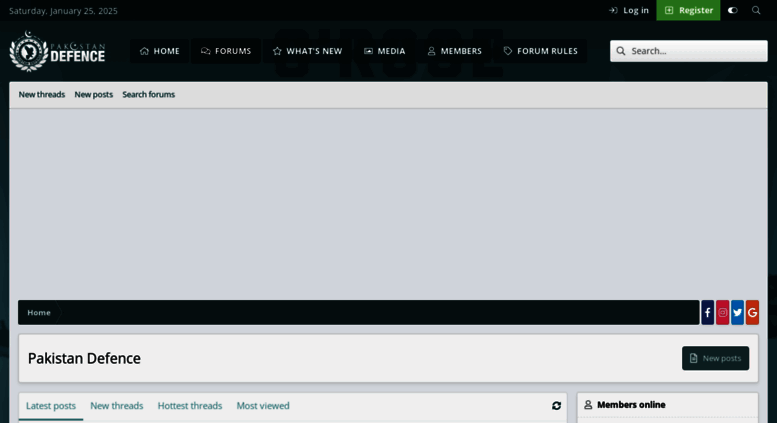Click the date Saturday, January 25, 2025
777x423 pixels.
tap(63, 11)
